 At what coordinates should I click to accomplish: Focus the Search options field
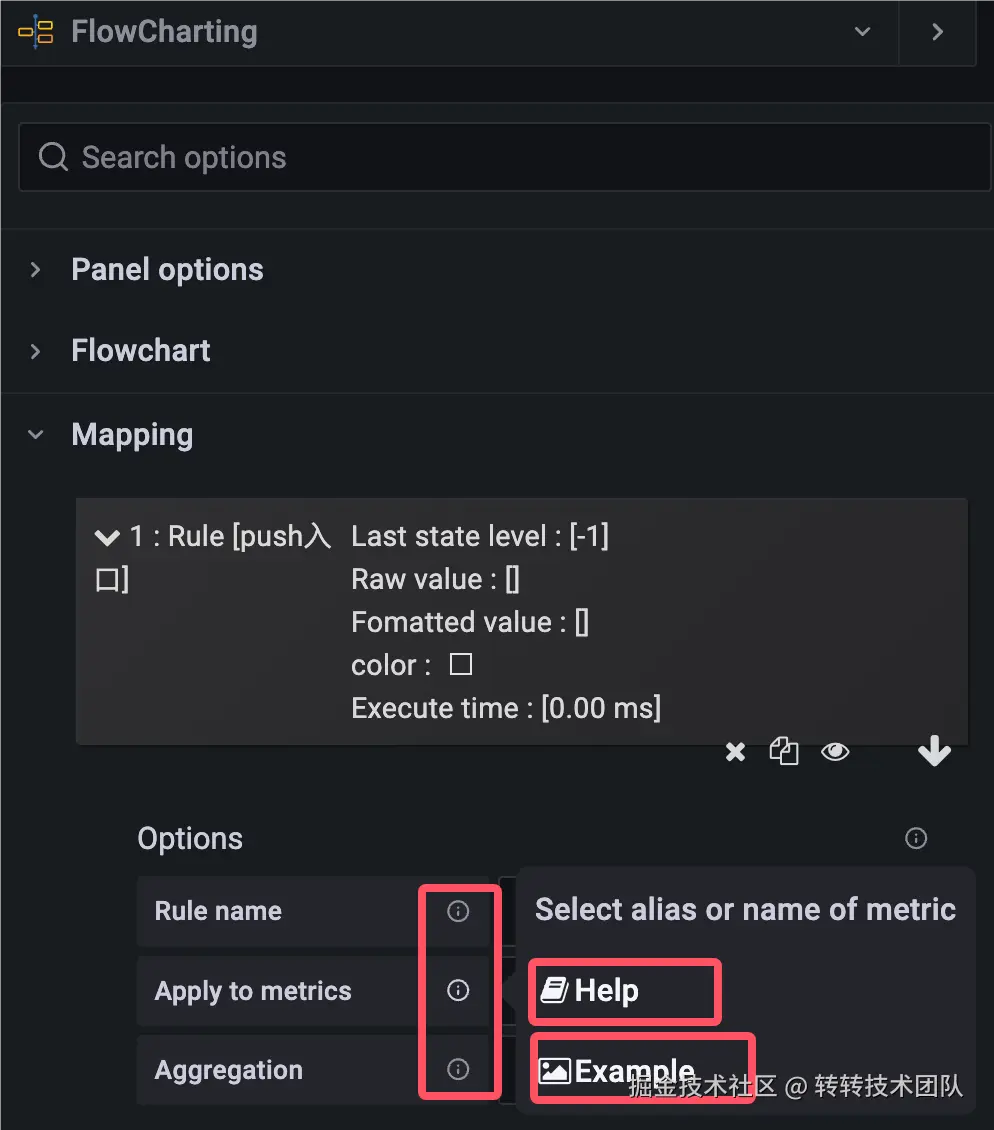pos(504,157)
